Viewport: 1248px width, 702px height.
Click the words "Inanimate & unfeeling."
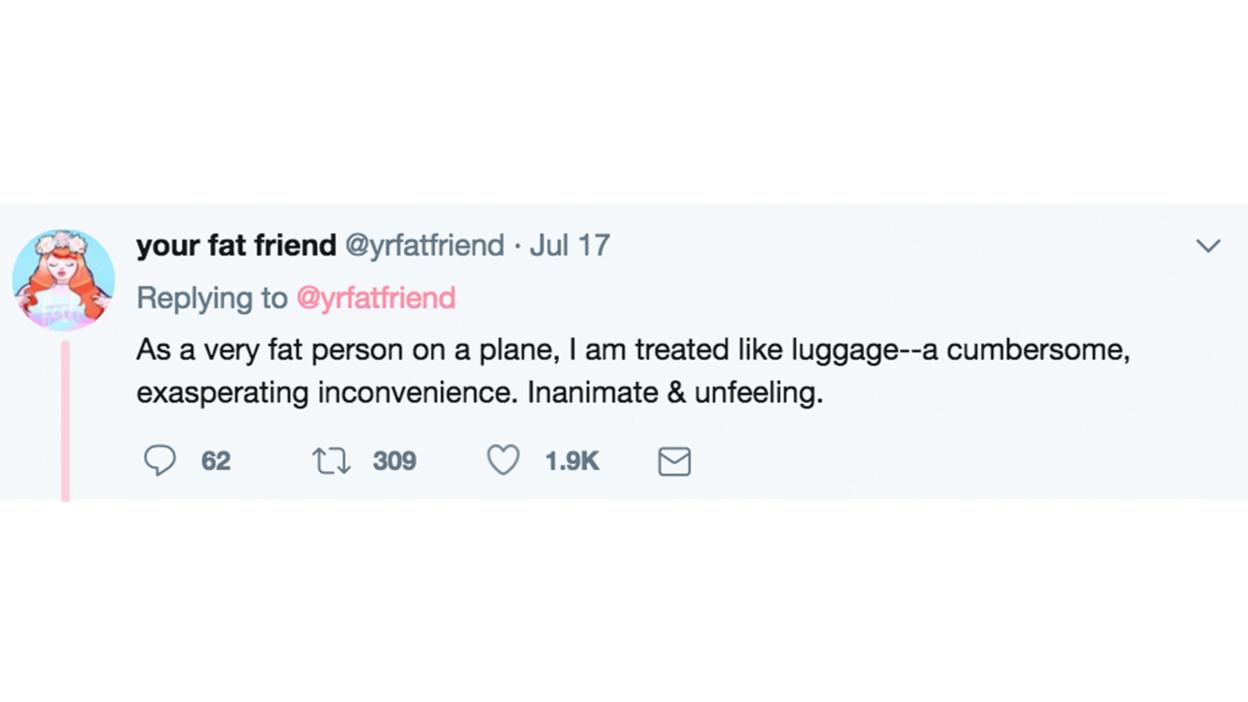(x=675, y=393)
